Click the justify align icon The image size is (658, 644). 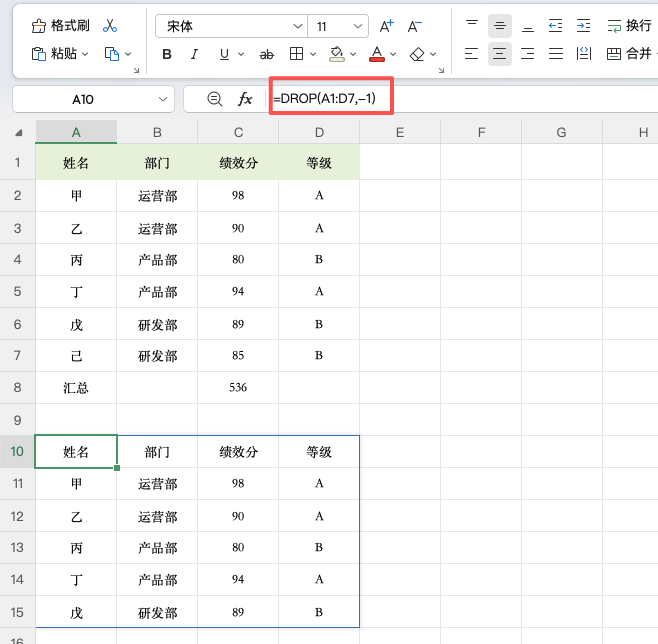[556, 54]
